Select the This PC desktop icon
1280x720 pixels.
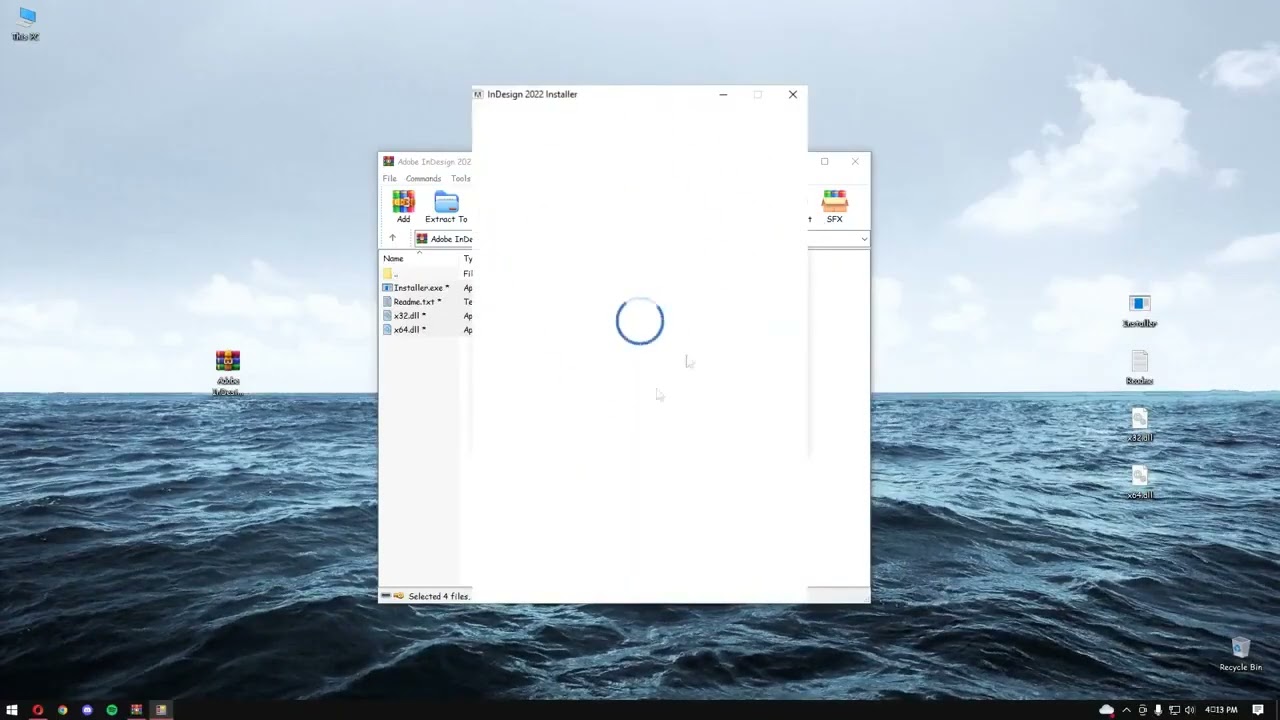pos(26,24)
